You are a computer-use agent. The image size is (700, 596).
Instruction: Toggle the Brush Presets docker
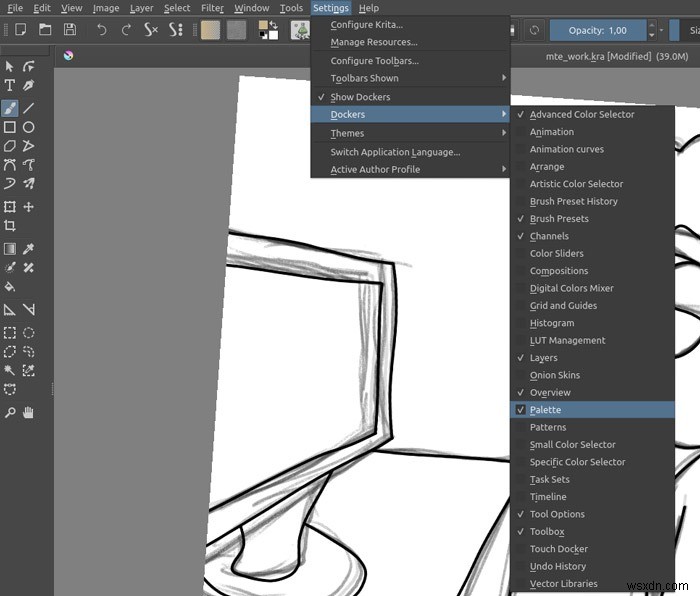[x=592, y=219]
